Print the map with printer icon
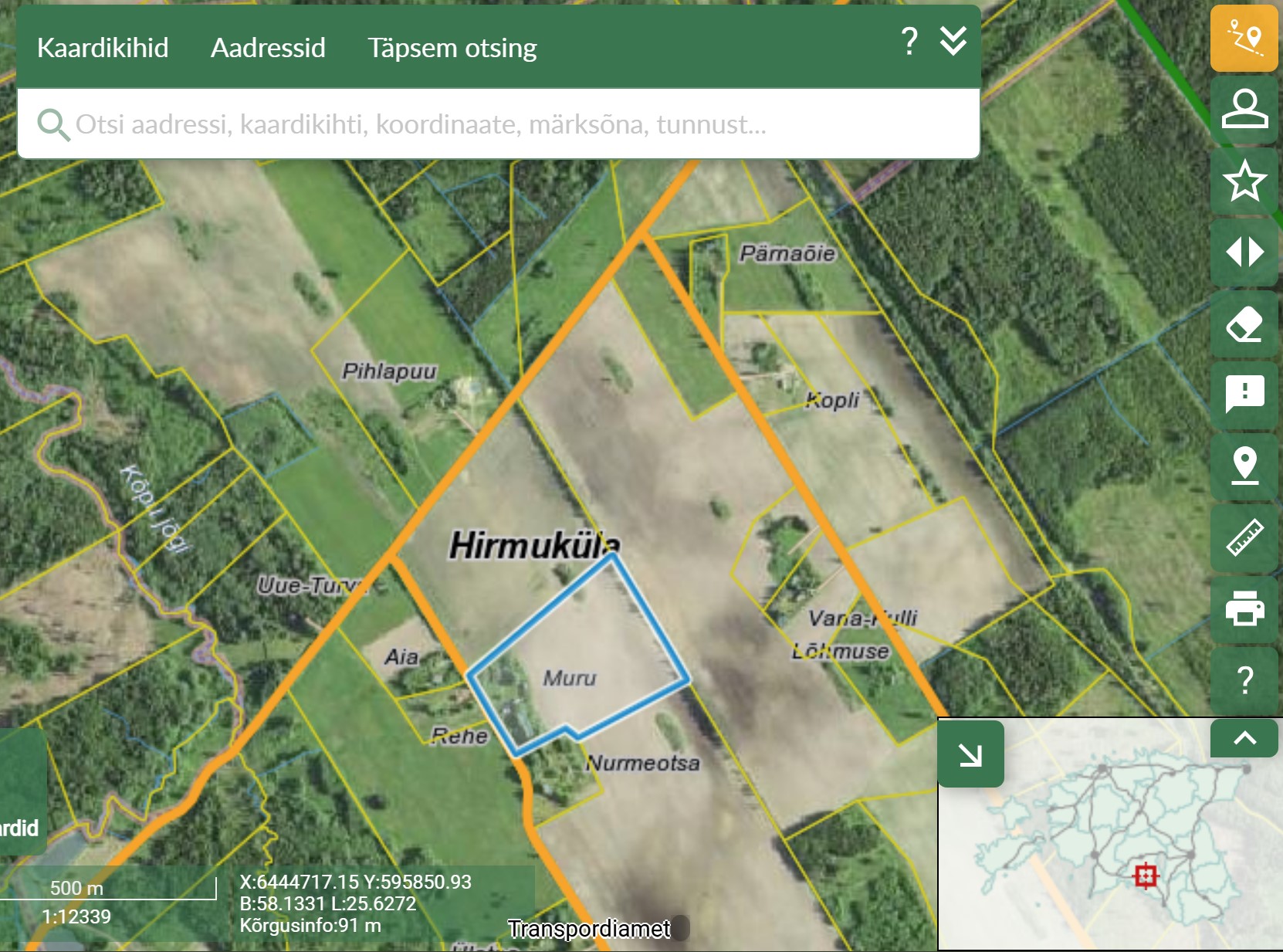1283x952 pixels. [1244, 608]
